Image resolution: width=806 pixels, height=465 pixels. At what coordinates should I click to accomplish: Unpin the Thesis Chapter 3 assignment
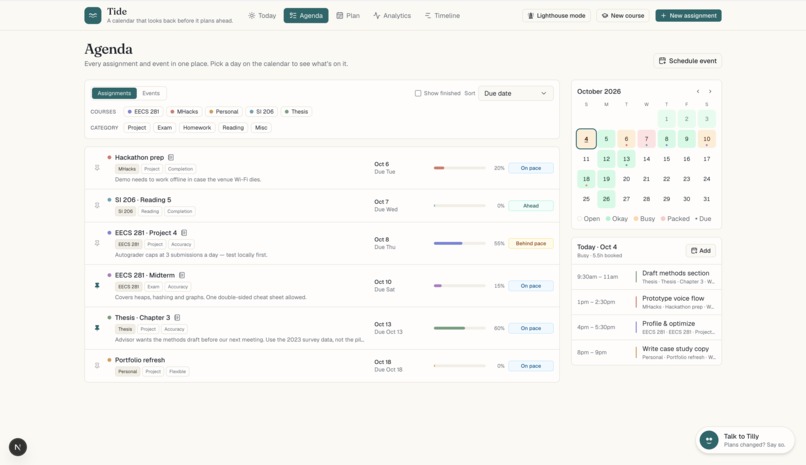97,327
